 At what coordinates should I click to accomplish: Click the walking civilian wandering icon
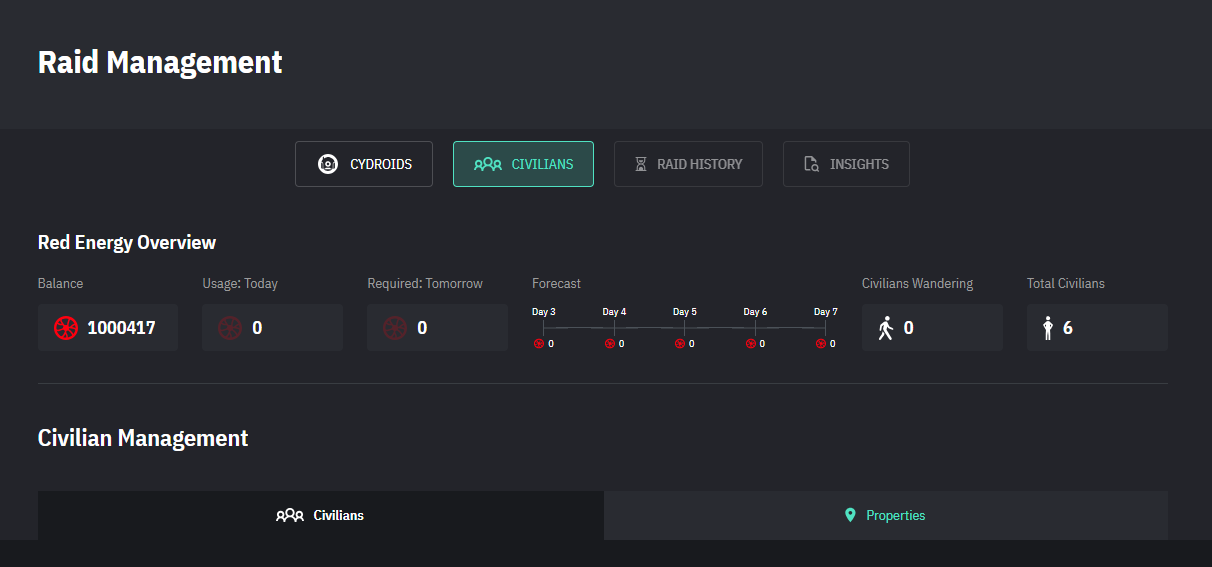pos(885,328)
